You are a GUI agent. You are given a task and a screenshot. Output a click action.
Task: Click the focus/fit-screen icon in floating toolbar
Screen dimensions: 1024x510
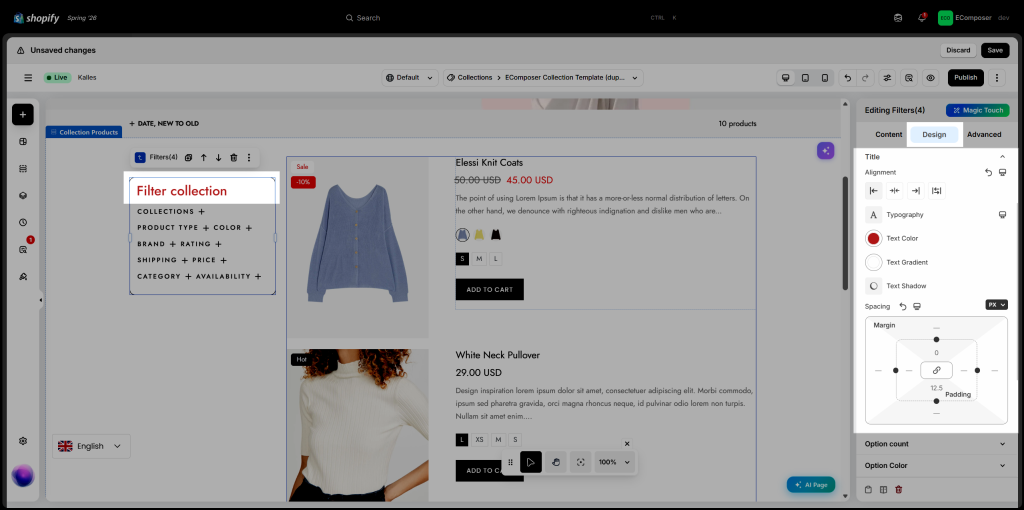click(x=581, y=462)
